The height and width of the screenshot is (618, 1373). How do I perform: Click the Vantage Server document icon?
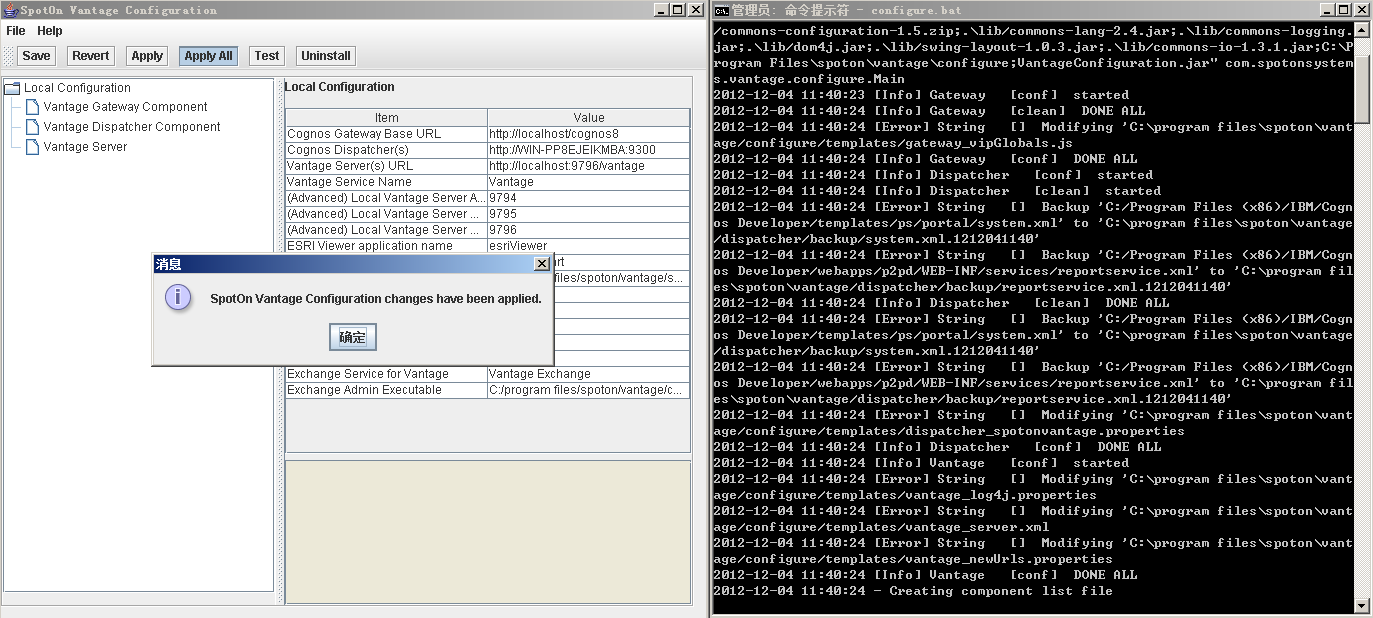33,147
